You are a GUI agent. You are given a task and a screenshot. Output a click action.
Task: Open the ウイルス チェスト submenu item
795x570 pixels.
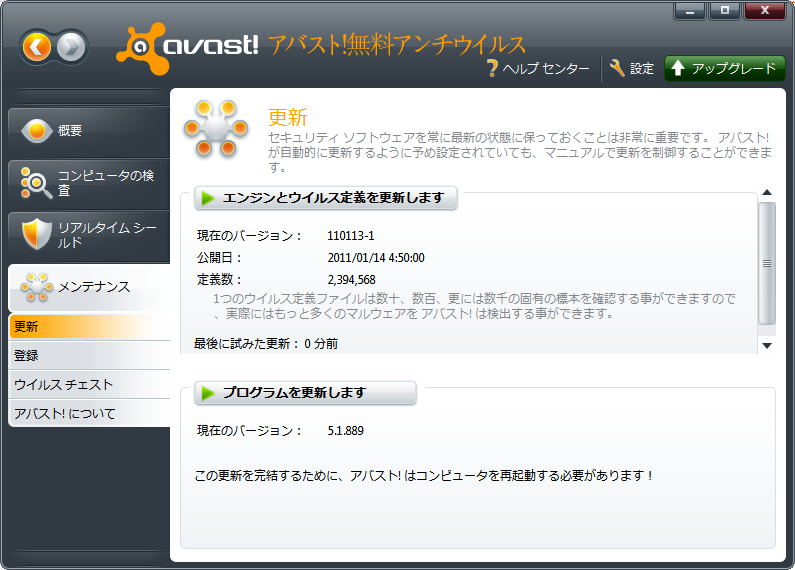(89, 384)
